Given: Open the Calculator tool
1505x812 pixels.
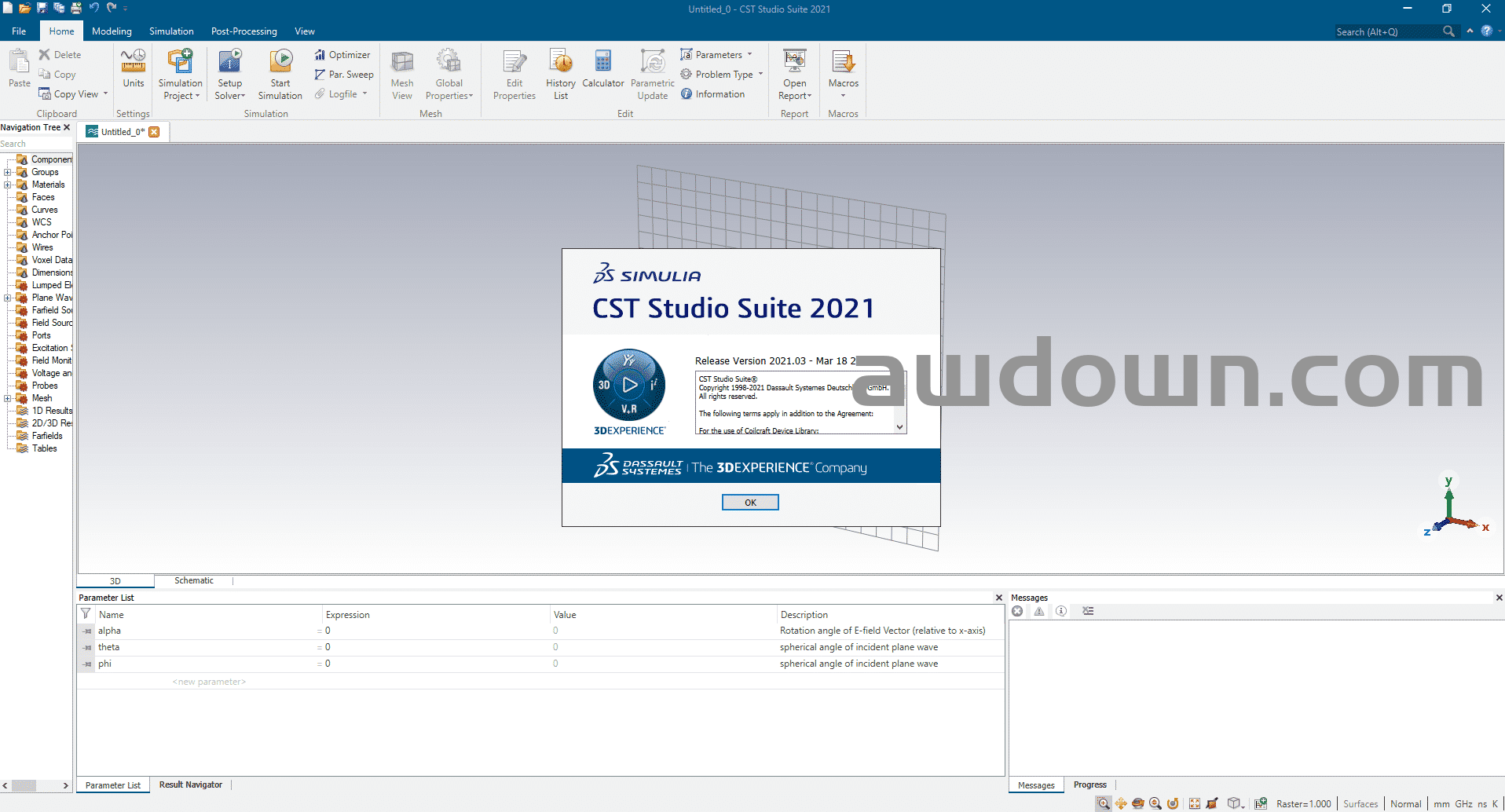Looking at the screenshot, I should [602, 63].
